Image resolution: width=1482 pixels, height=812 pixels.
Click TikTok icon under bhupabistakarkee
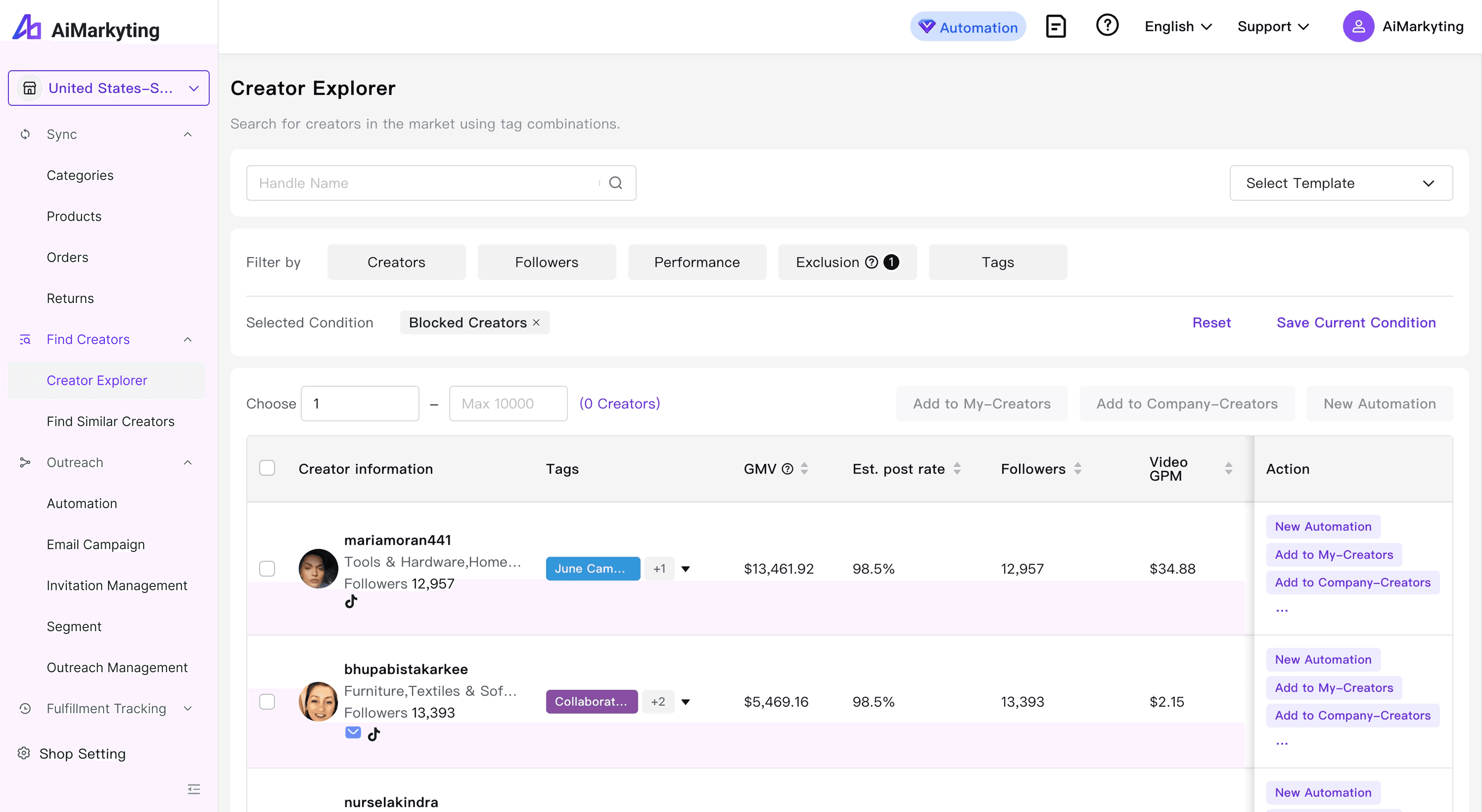[374, 734]
